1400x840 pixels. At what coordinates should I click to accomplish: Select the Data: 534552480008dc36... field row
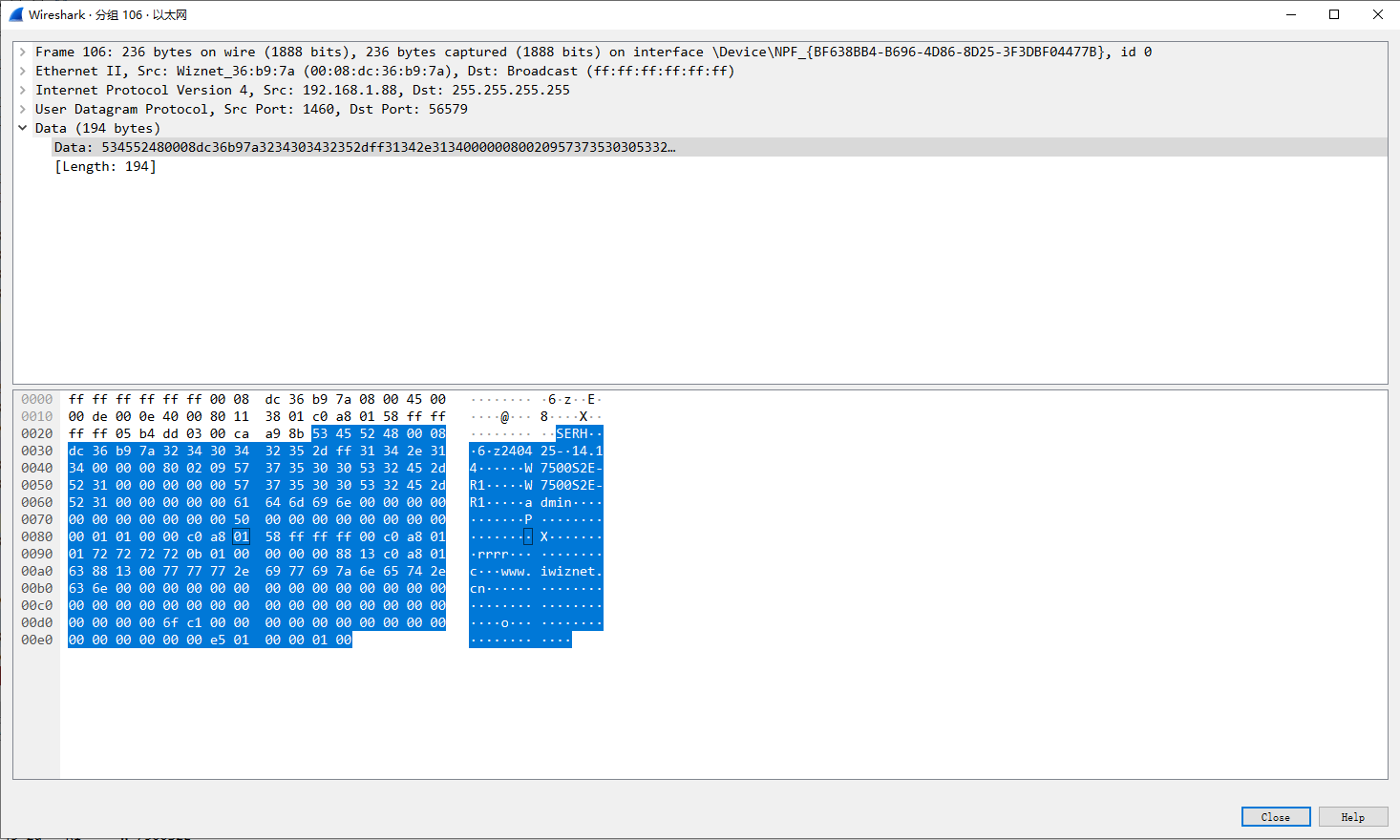tap(719, 147)
